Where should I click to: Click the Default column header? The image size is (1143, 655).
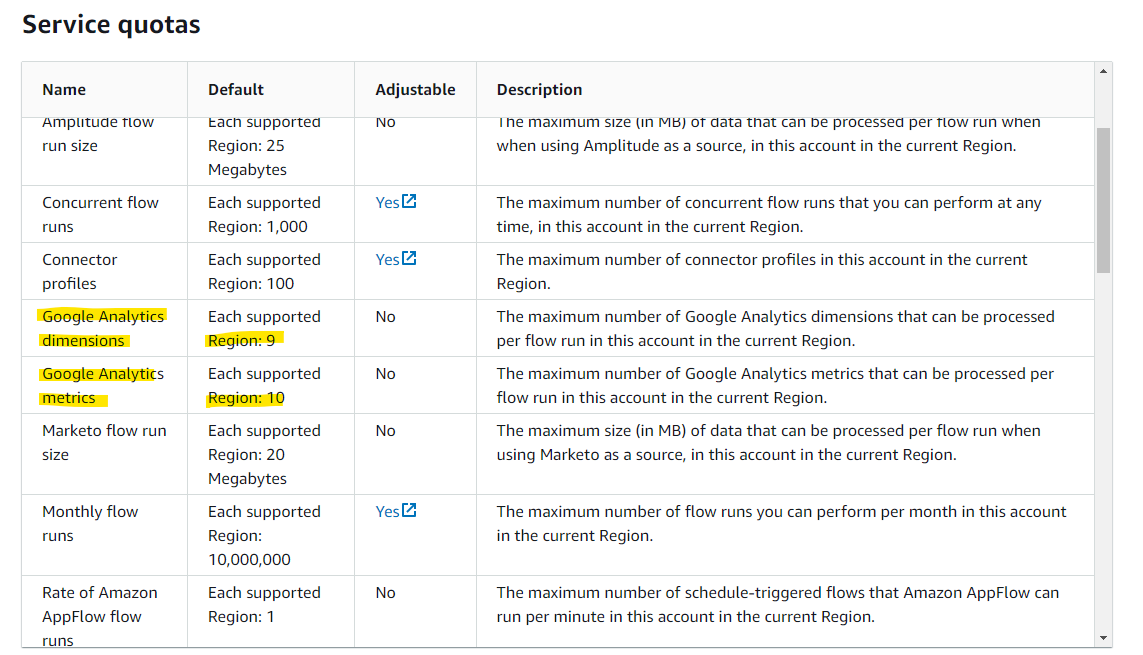pyautogui.click(x=235, y=90)
